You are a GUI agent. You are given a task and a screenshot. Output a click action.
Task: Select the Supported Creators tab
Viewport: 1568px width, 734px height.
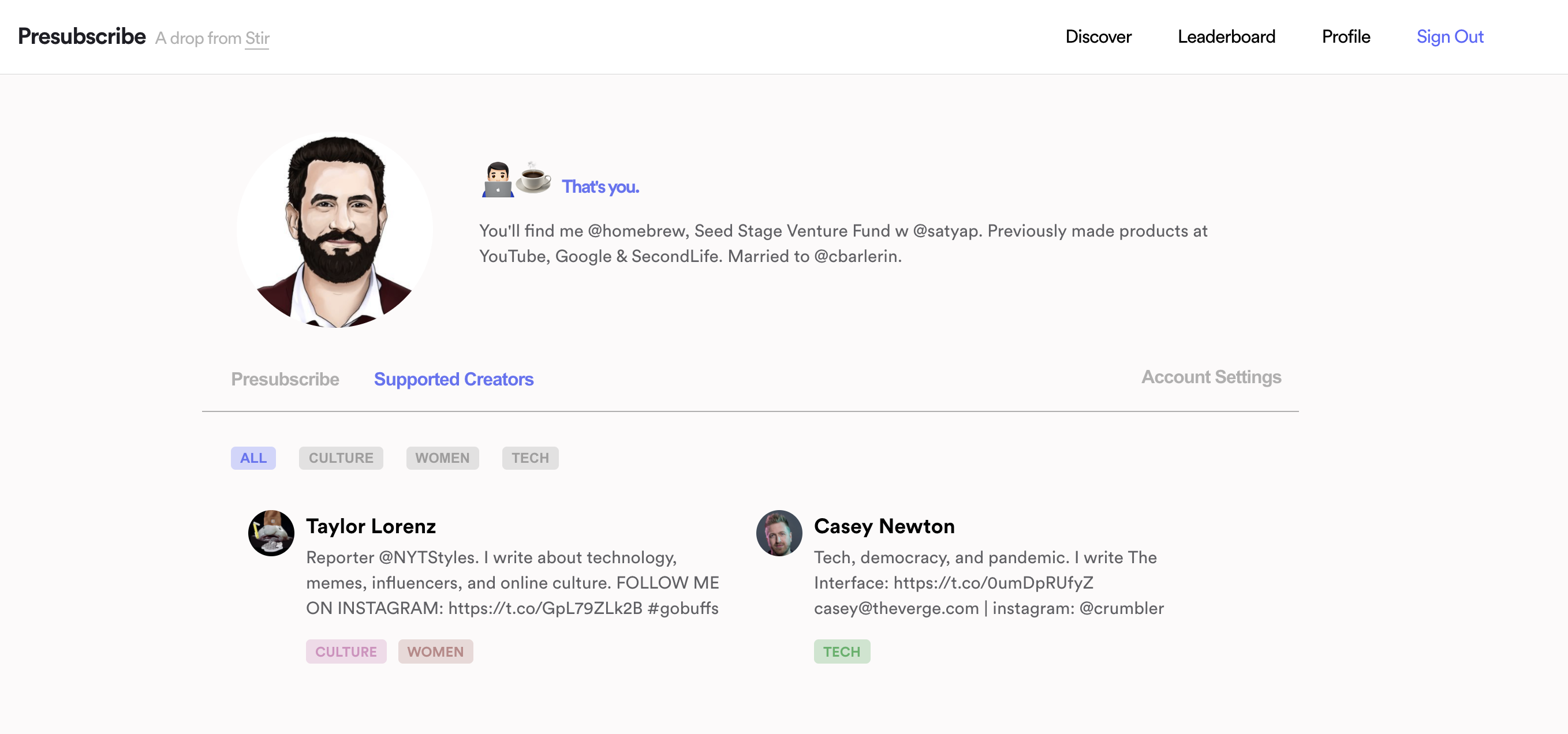click(x=453, y=379)
